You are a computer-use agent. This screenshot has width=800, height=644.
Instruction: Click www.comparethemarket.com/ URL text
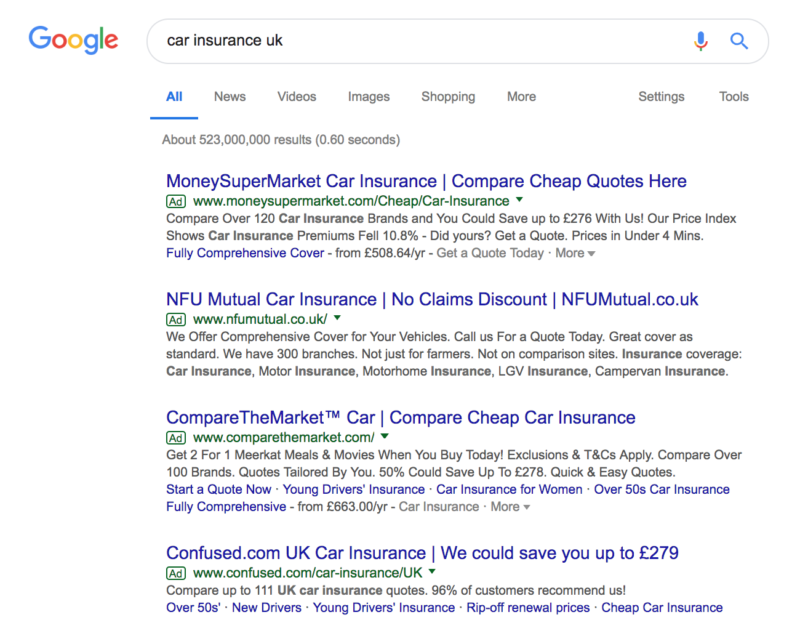284,438
